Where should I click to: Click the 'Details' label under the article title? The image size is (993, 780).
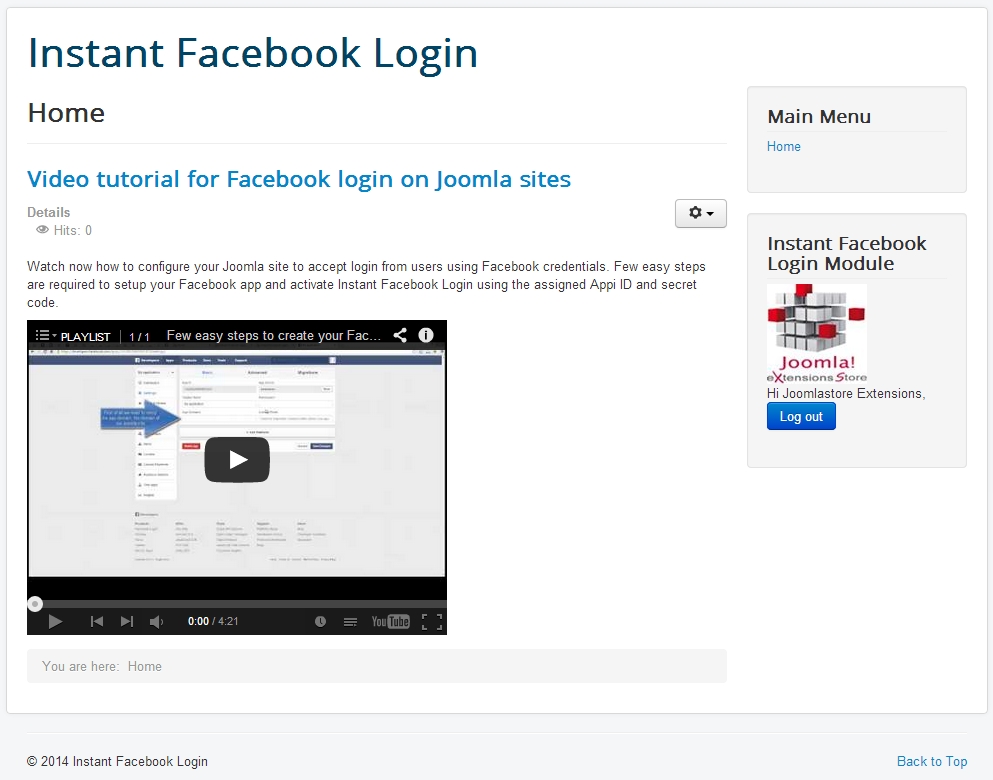pyautogui.click(x=49, y=212)
